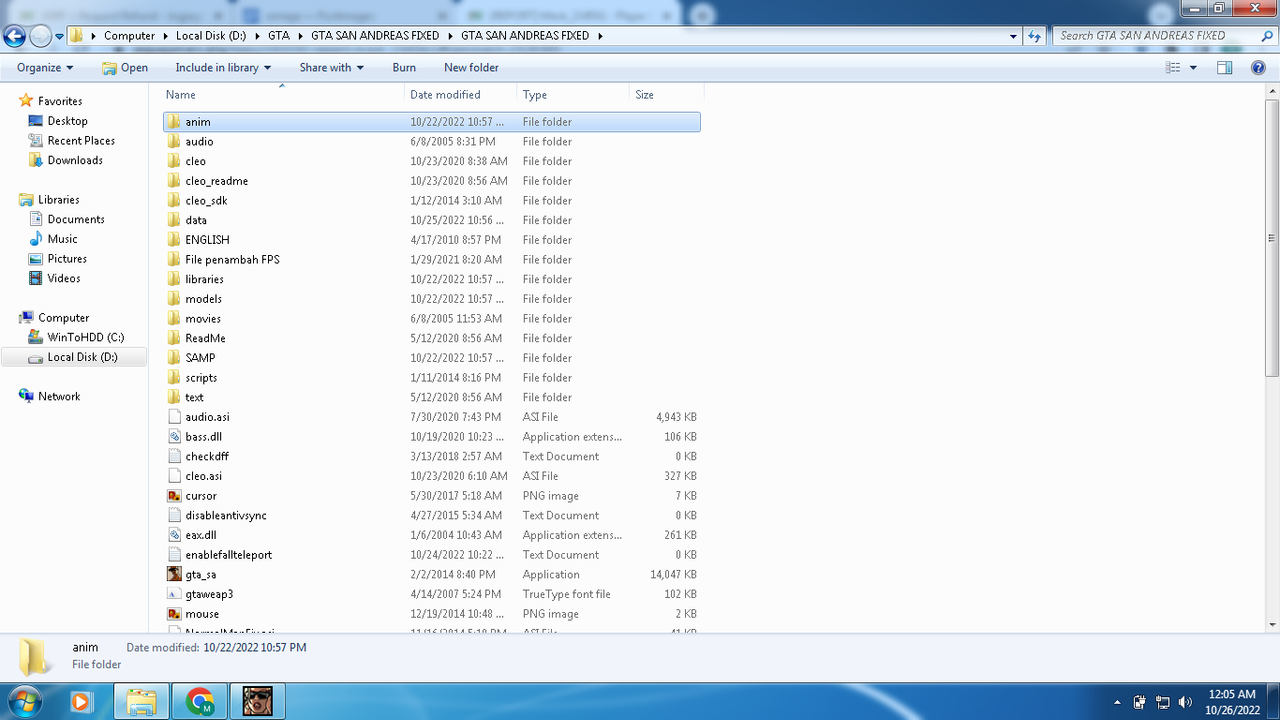Select the audio folder icon
The width and height of the screenshot is (1280, 720).
tap(174, 141)
